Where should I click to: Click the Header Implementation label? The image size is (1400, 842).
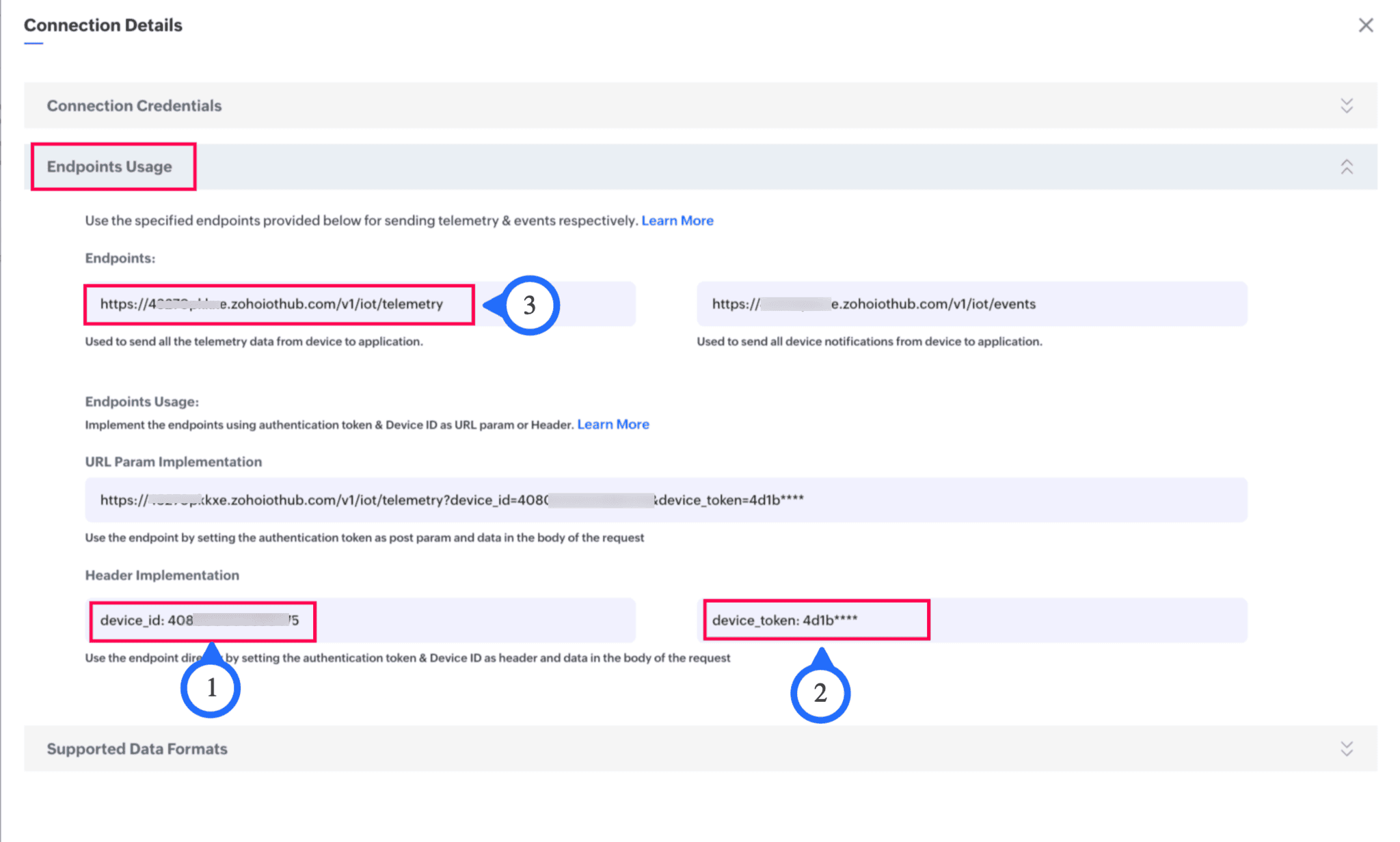click(x=162, y=575)
